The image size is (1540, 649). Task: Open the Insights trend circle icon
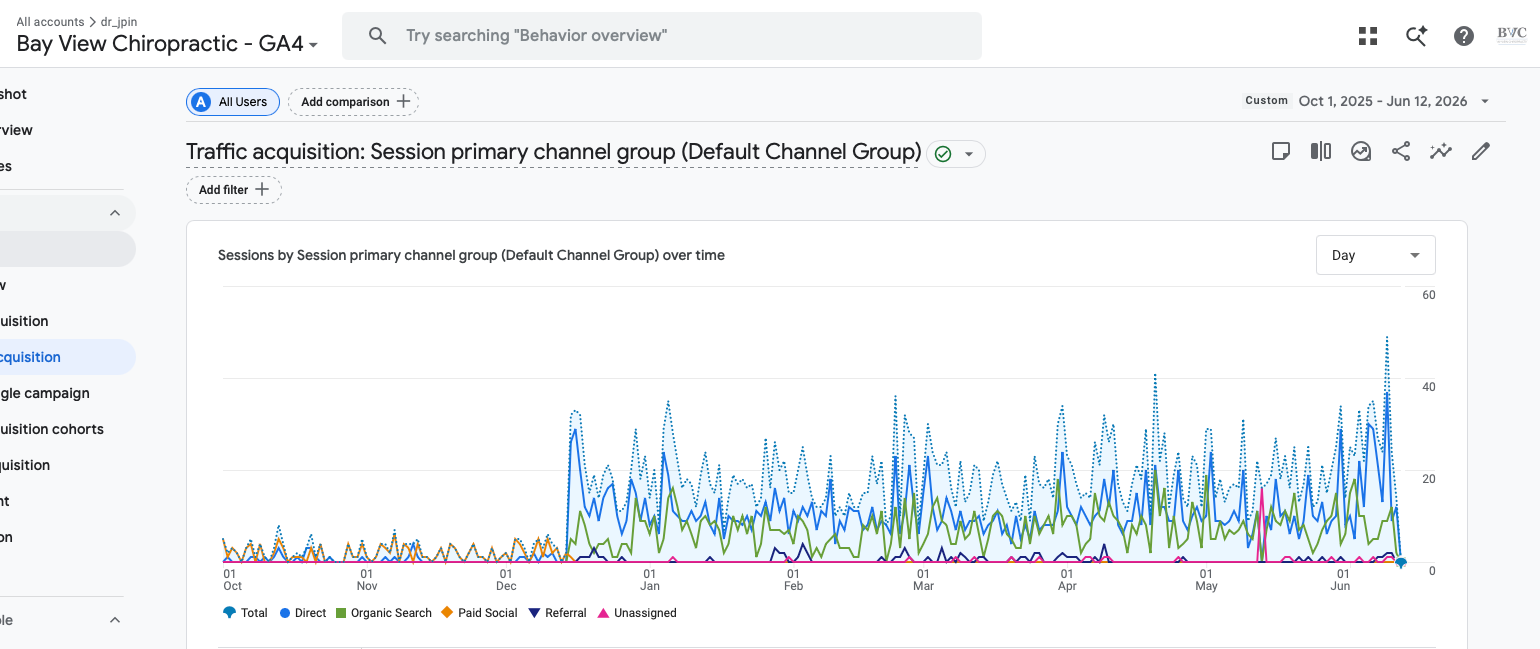[x=1361, y=151]
